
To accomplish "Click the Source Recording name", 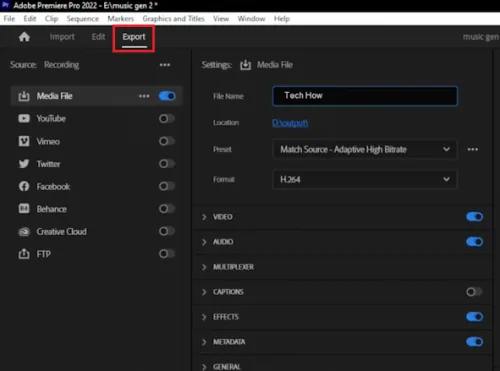I will 62,65.
